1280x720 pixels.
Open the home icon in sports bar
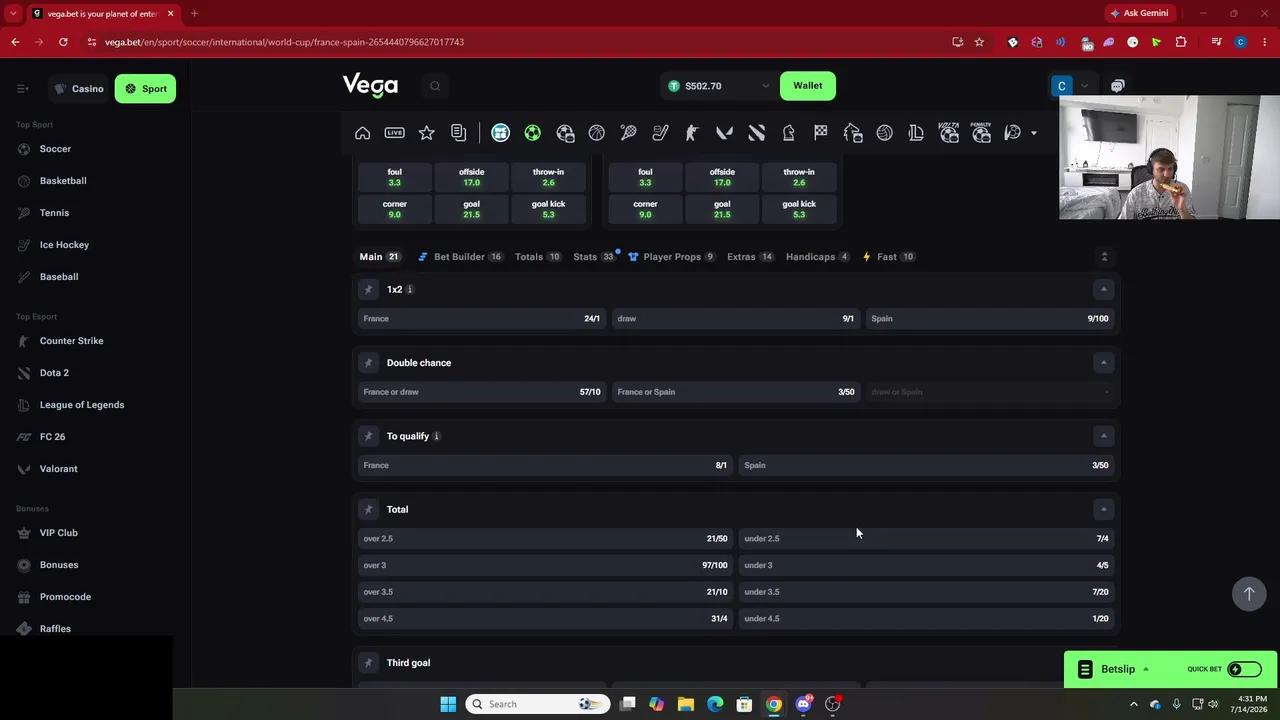coord(363,133)
